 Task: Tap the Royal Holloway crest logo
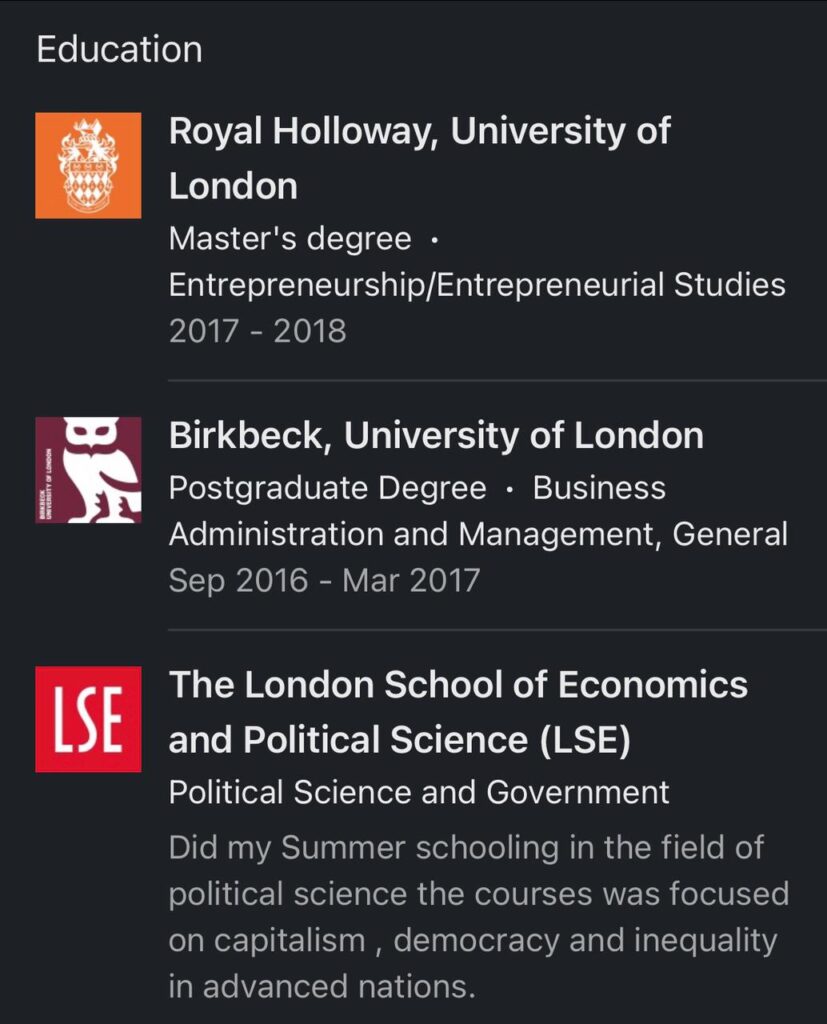tap(88, 165)
